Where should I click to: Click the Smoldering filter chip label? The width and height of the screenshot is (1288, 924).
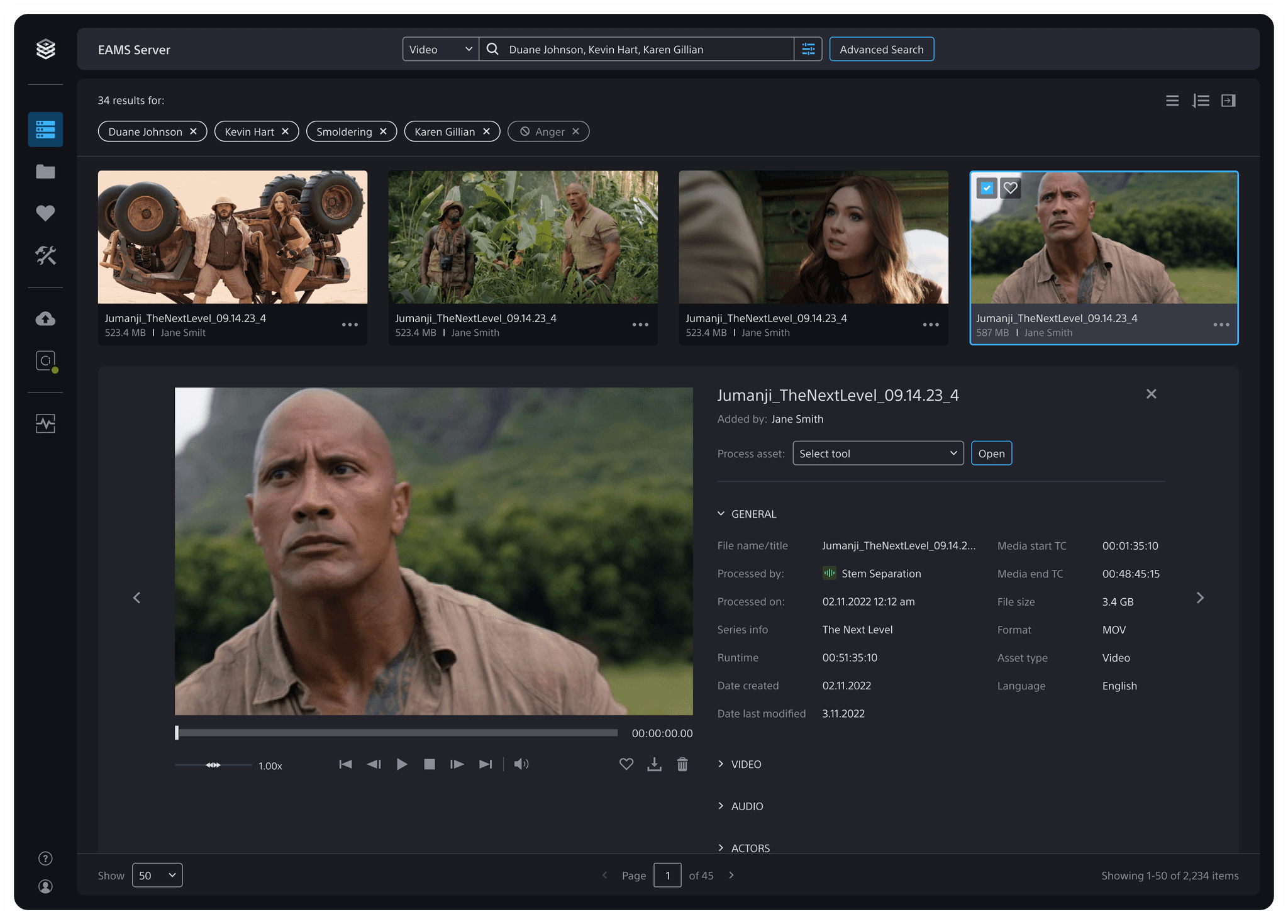(344, 131)
